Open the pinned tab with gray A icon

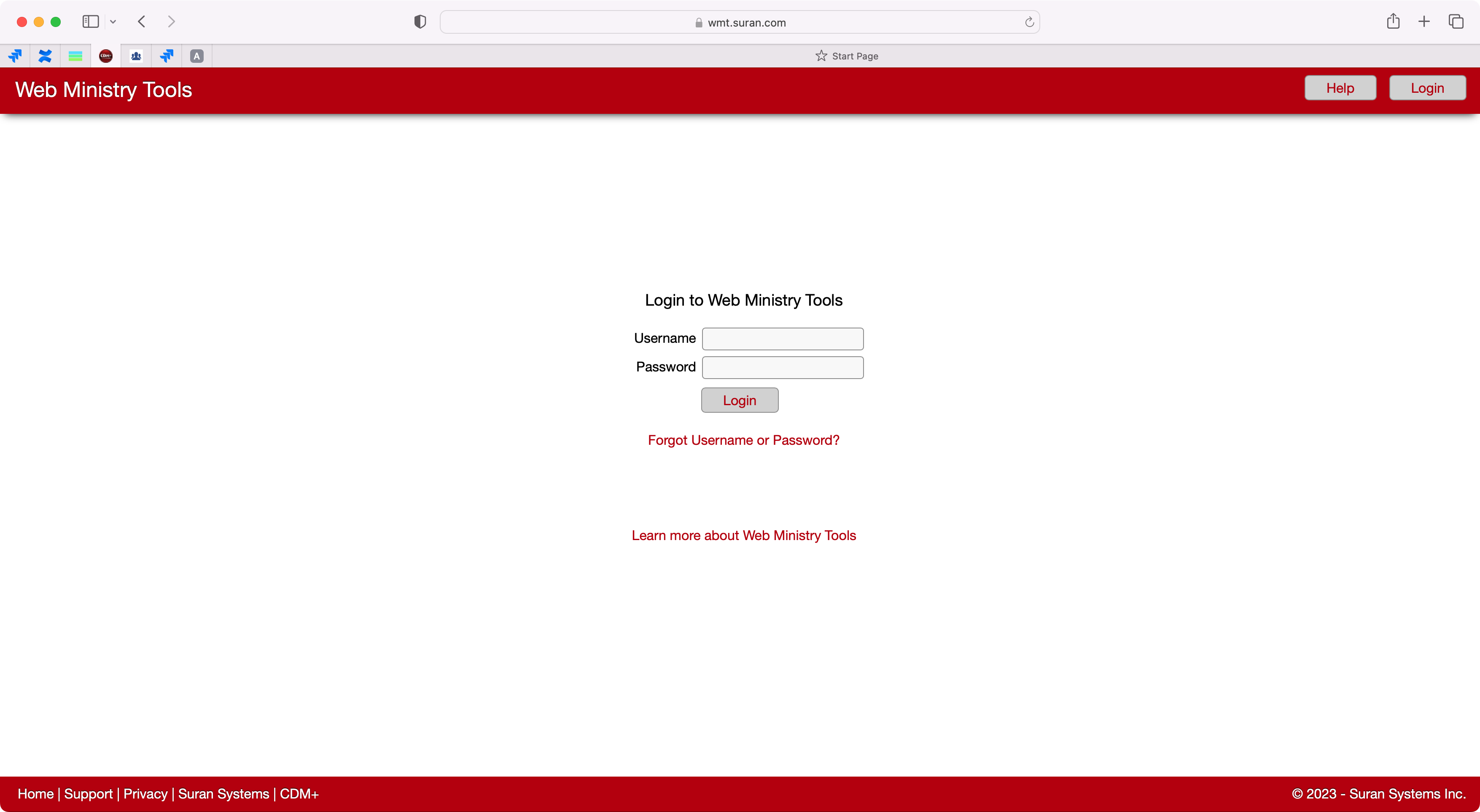pos(196,56)
